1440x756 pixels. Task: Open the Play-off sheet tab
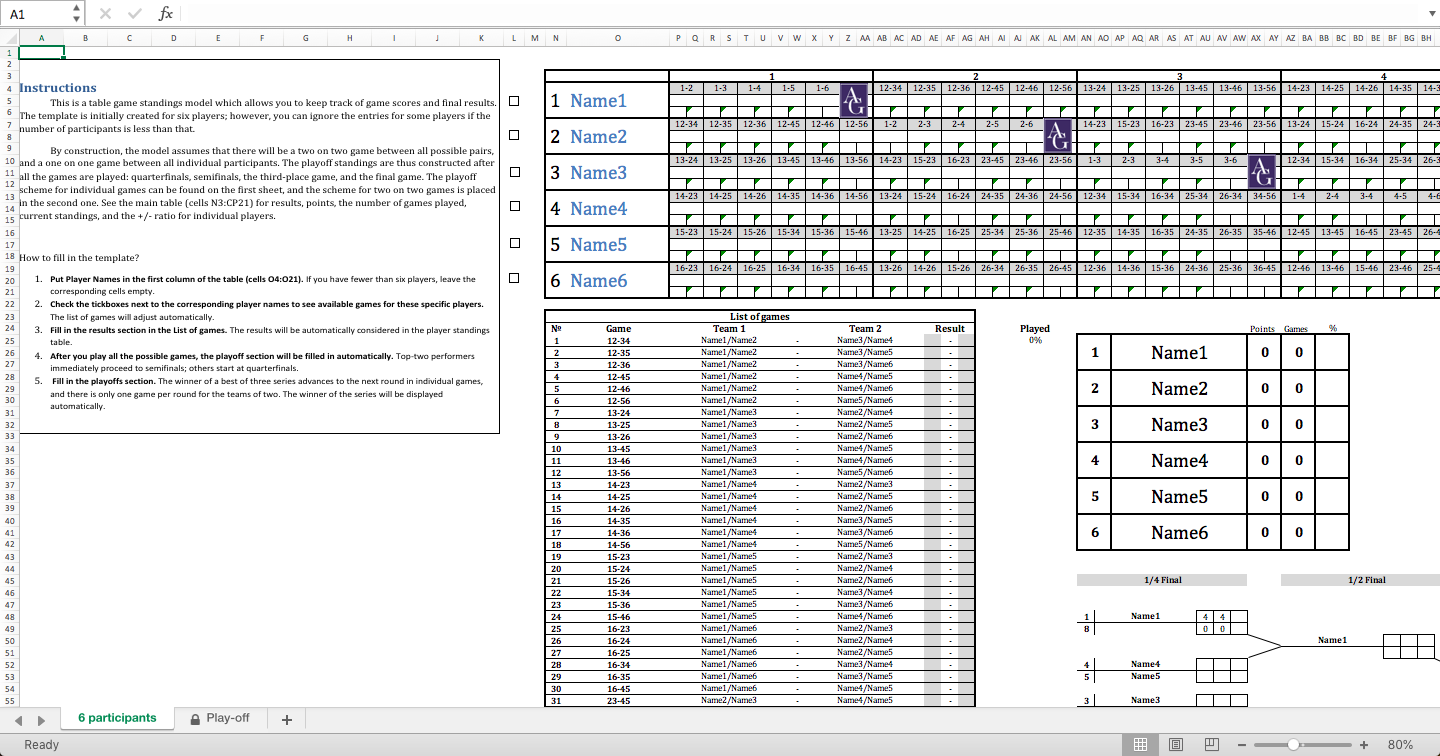click(219, 718)
